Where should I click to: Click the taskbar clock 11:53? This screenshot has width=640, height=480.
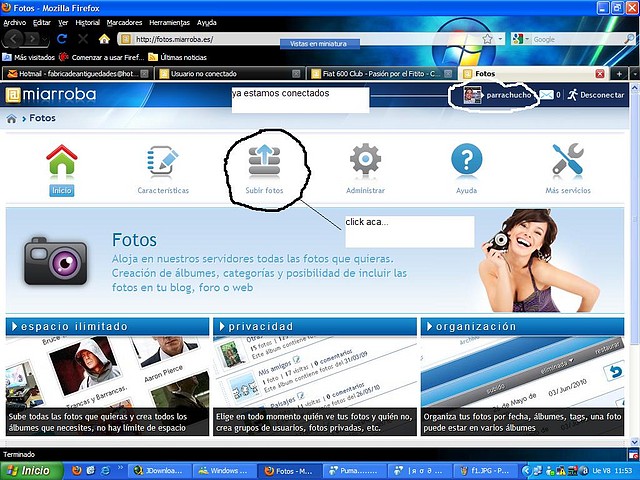point(624,471)
